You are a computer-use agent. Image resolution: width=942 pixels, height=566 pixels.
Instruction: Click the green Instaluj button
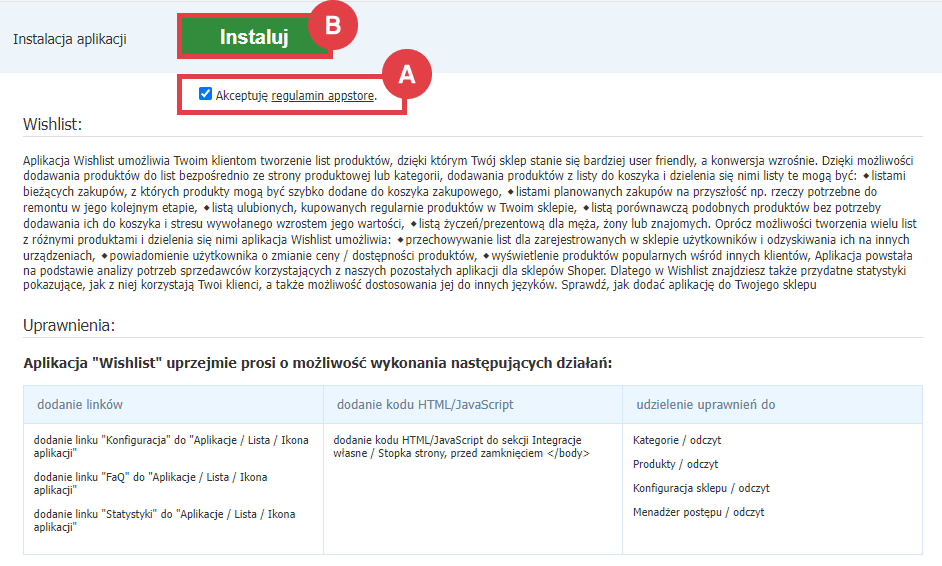254,38
